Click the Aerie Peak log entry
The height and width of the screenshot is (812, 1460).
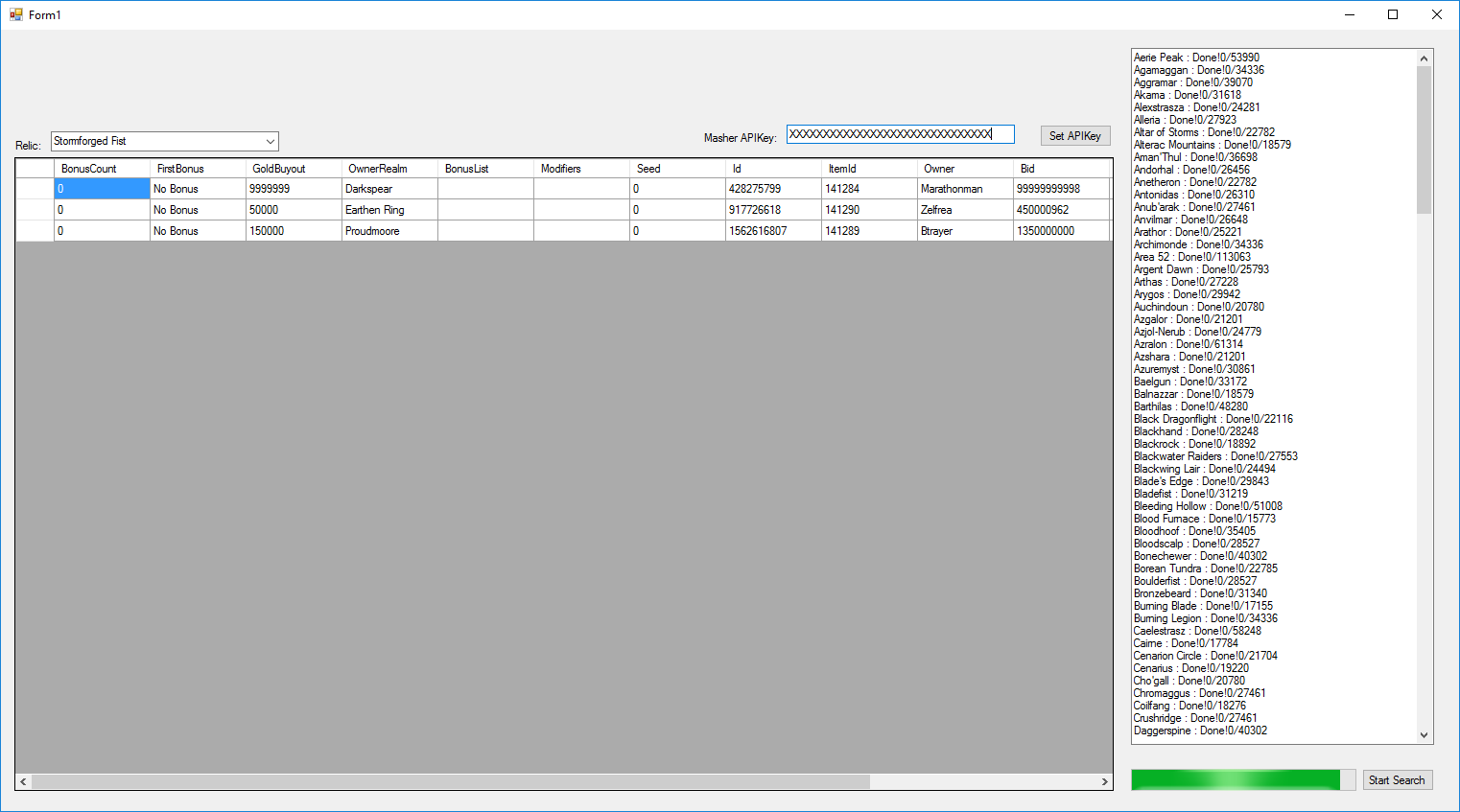pyautogui.click(x=1196, y=58)
